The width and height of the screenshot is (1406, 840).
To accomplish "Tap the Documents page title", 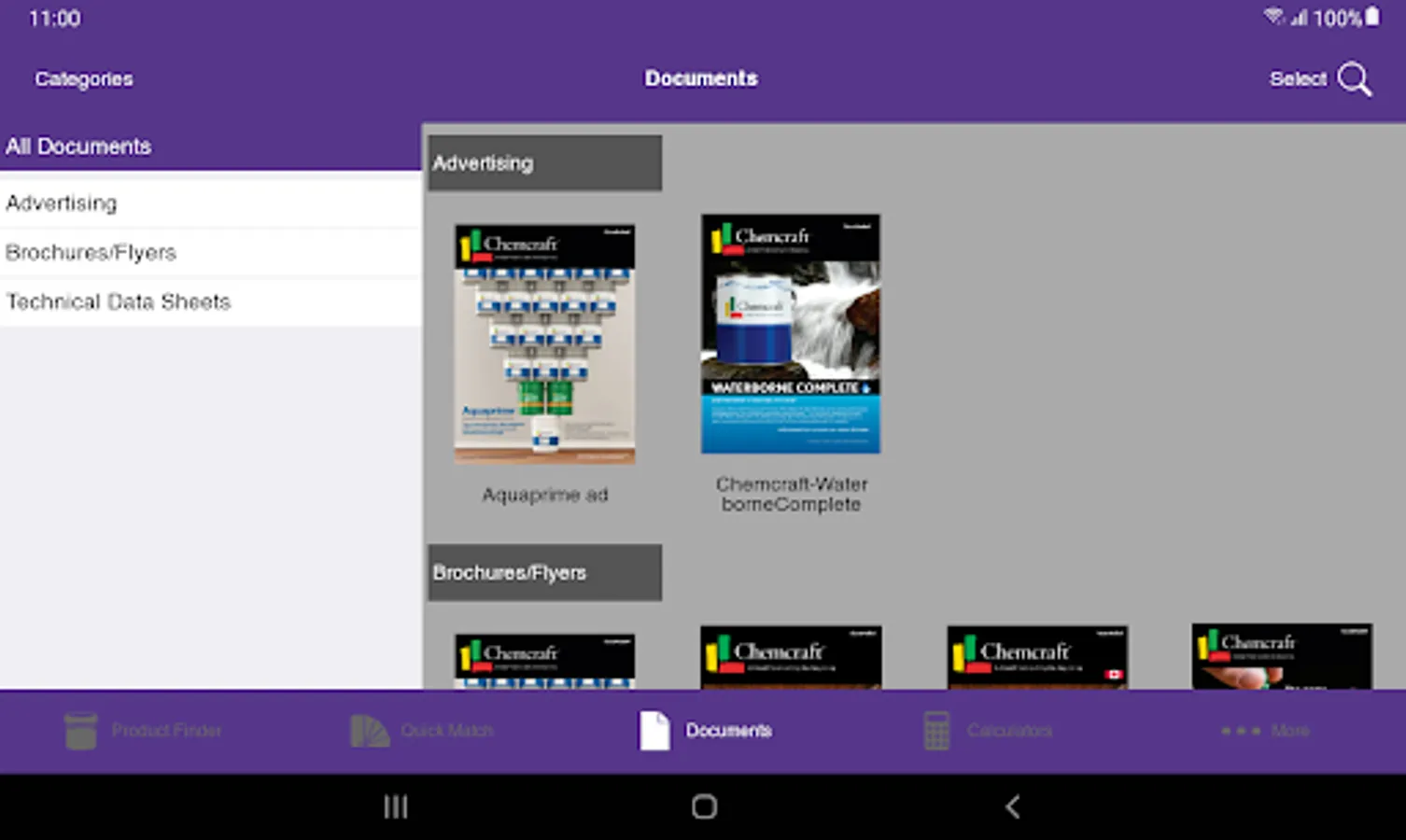I will pyautogui.click(x=701, y=78).
